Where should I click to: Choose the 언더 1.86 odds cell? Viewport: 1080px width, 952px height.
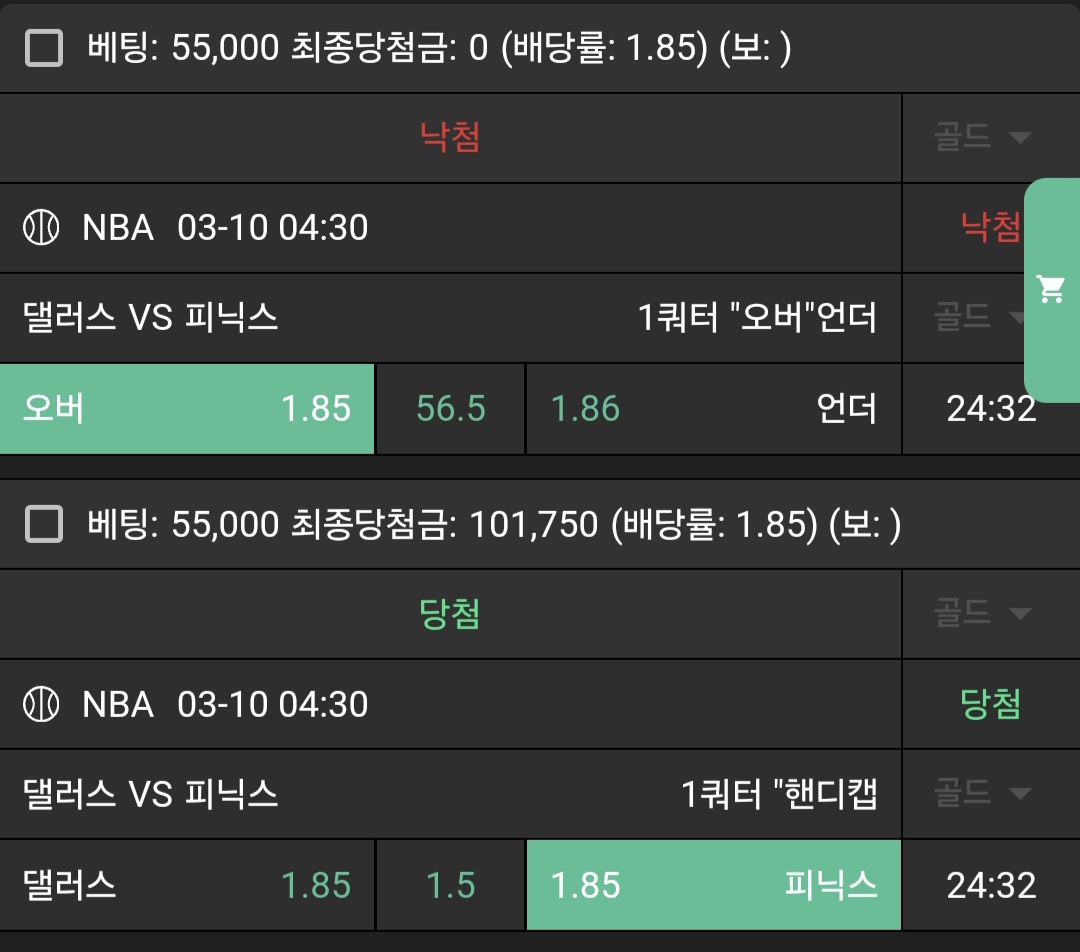click(x=713, y=408)
